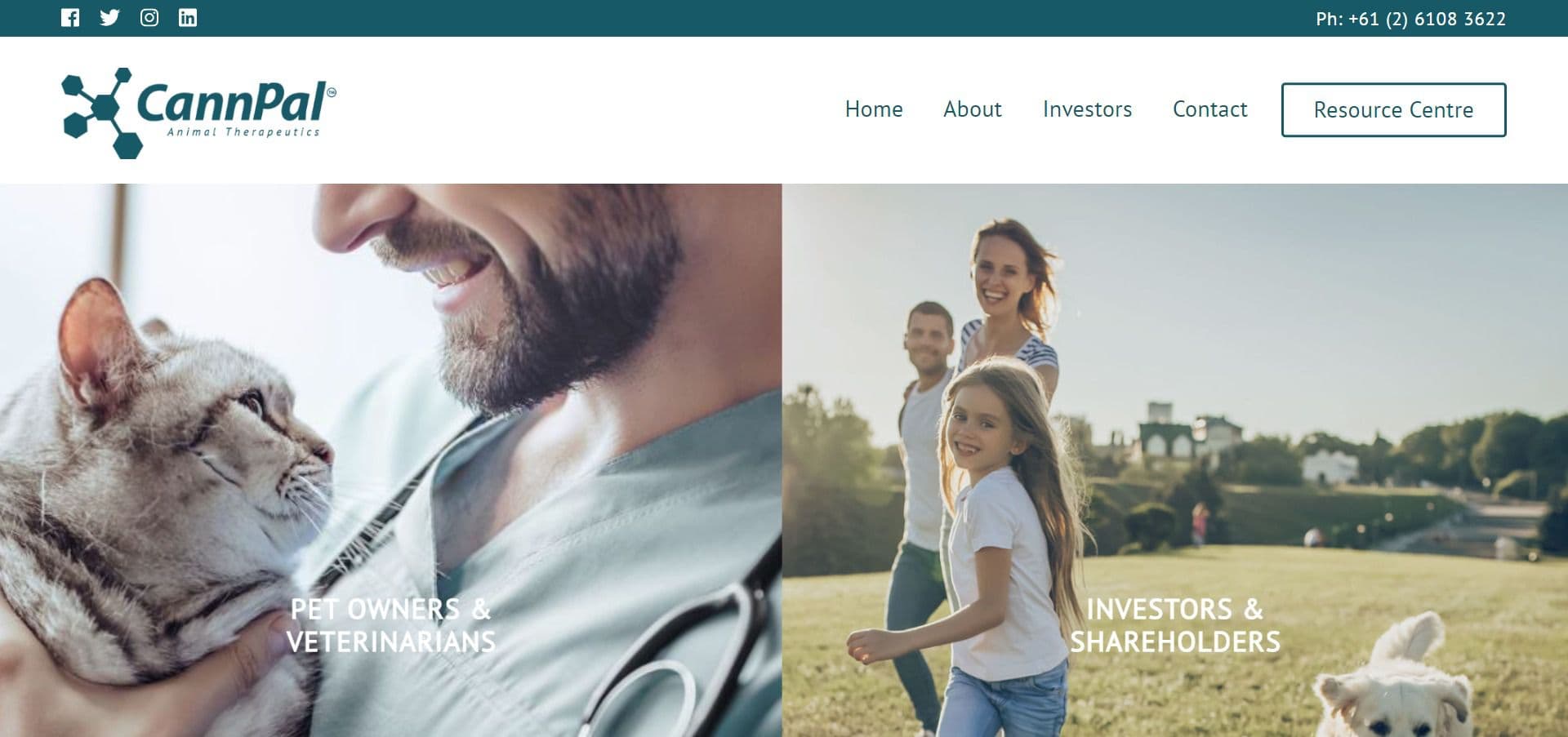The width and height of the screenshot is (1568, 737).
Task: Click the Resource Centre button
Action: [x=1393, y=109]
